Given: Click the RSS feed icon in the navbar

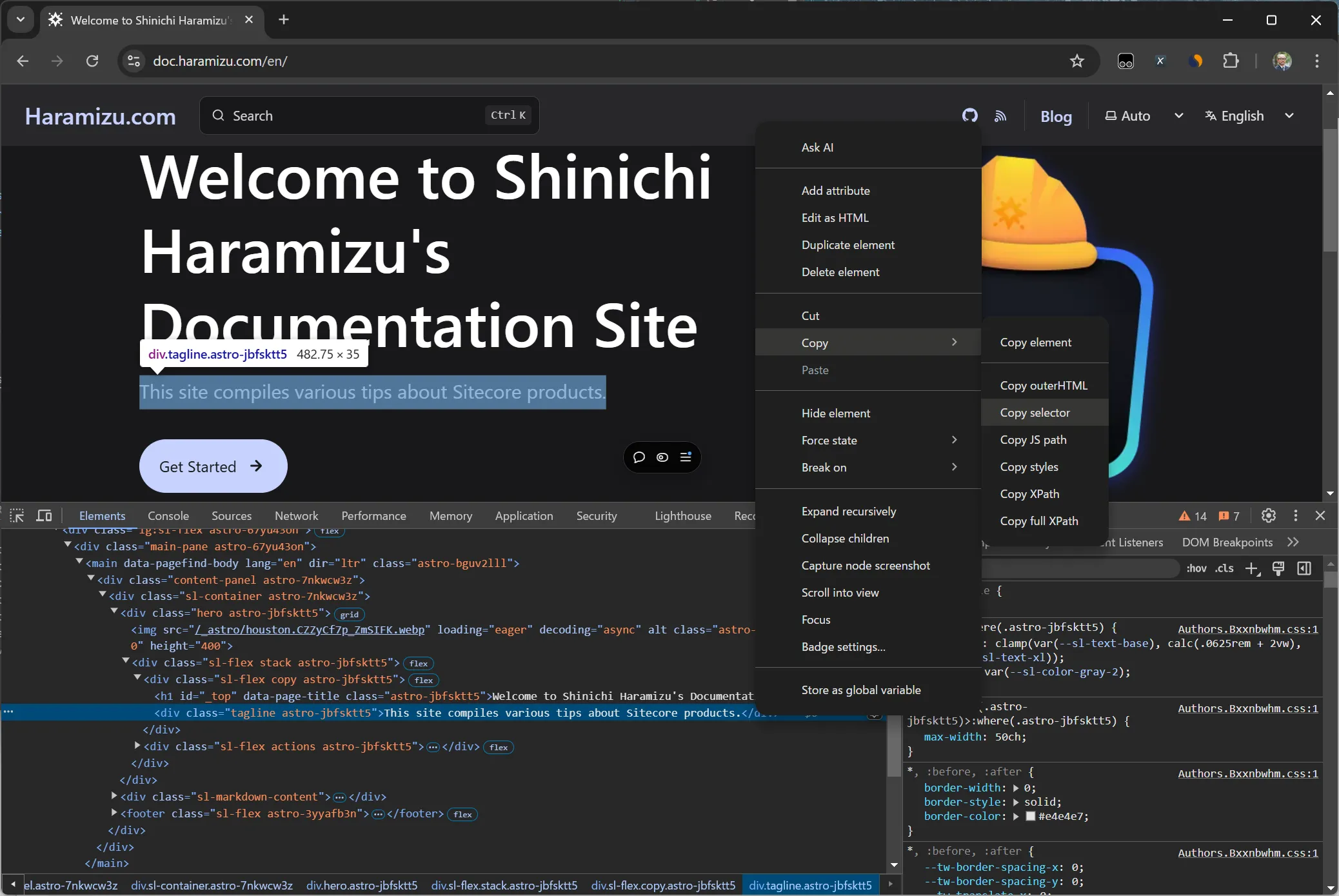Looking at the screenshot, I should click(1001, 116).
